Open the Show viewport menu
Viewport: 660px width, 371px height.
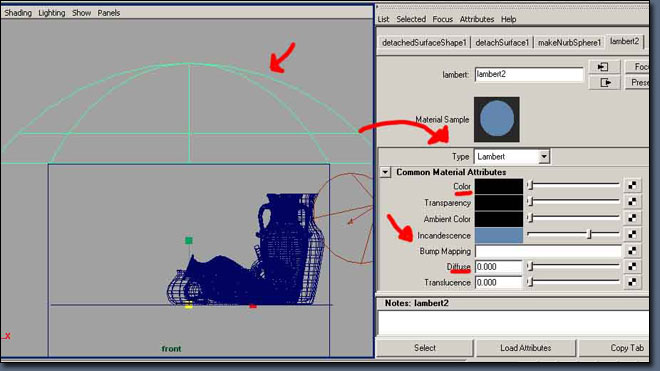81,13
